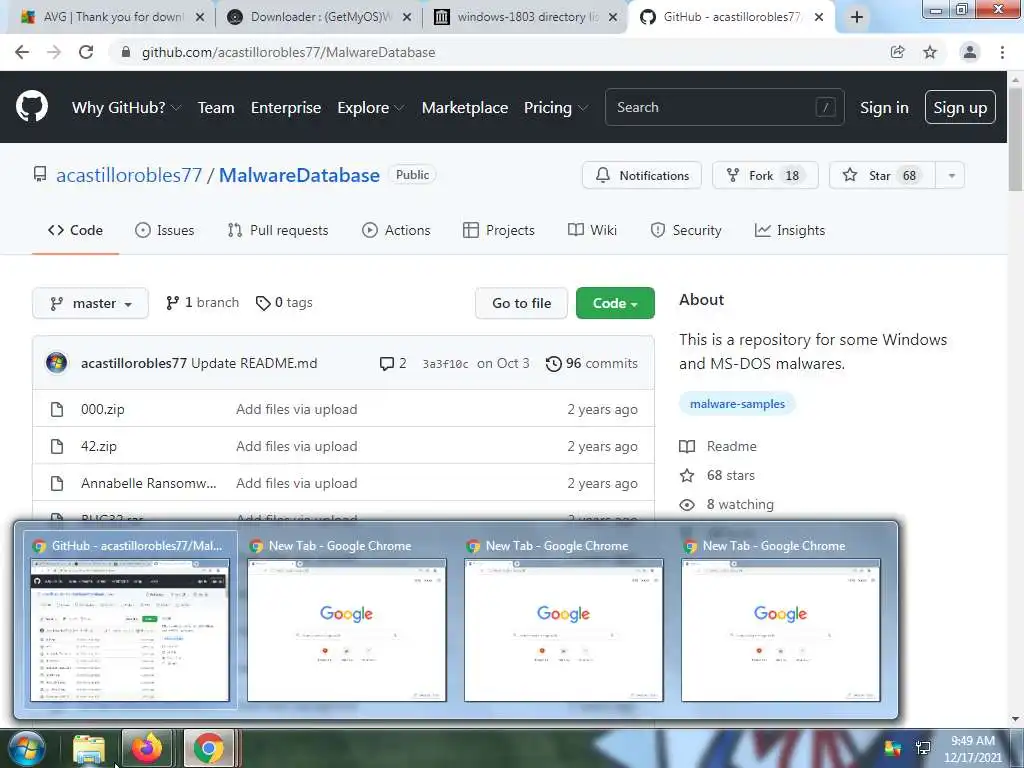Open the Windows Start orb
The image size is (1024, 768).
tap(26, 748)
